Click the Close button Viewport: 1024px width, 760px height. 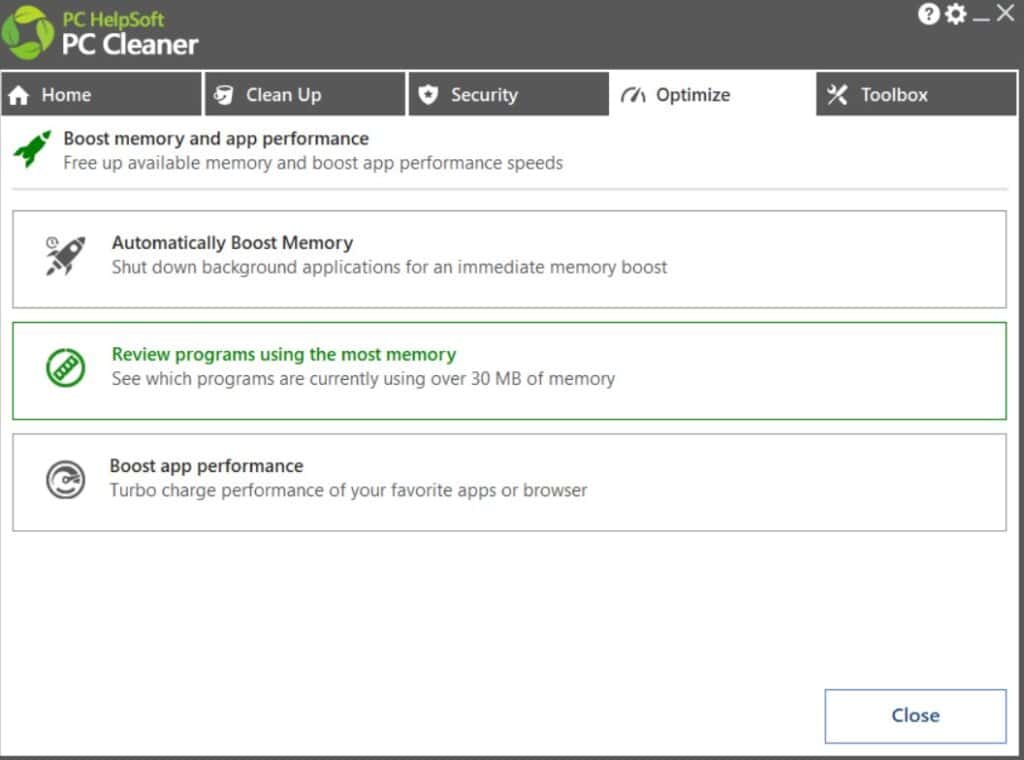916,716
